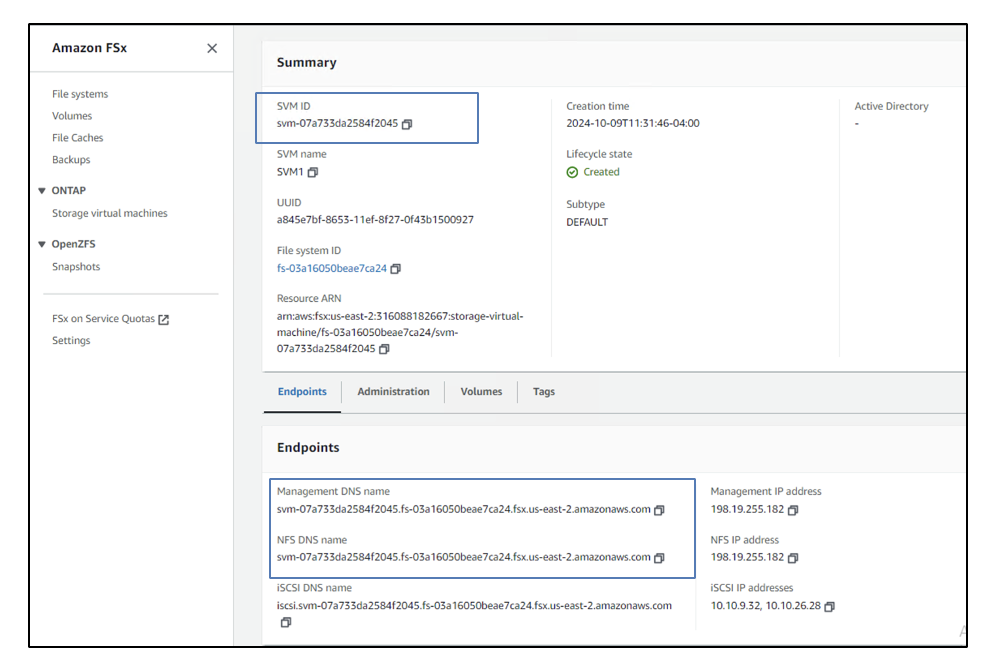Open the Volumes tab
This screenshot has width=994, height=660.
(481, 392)
